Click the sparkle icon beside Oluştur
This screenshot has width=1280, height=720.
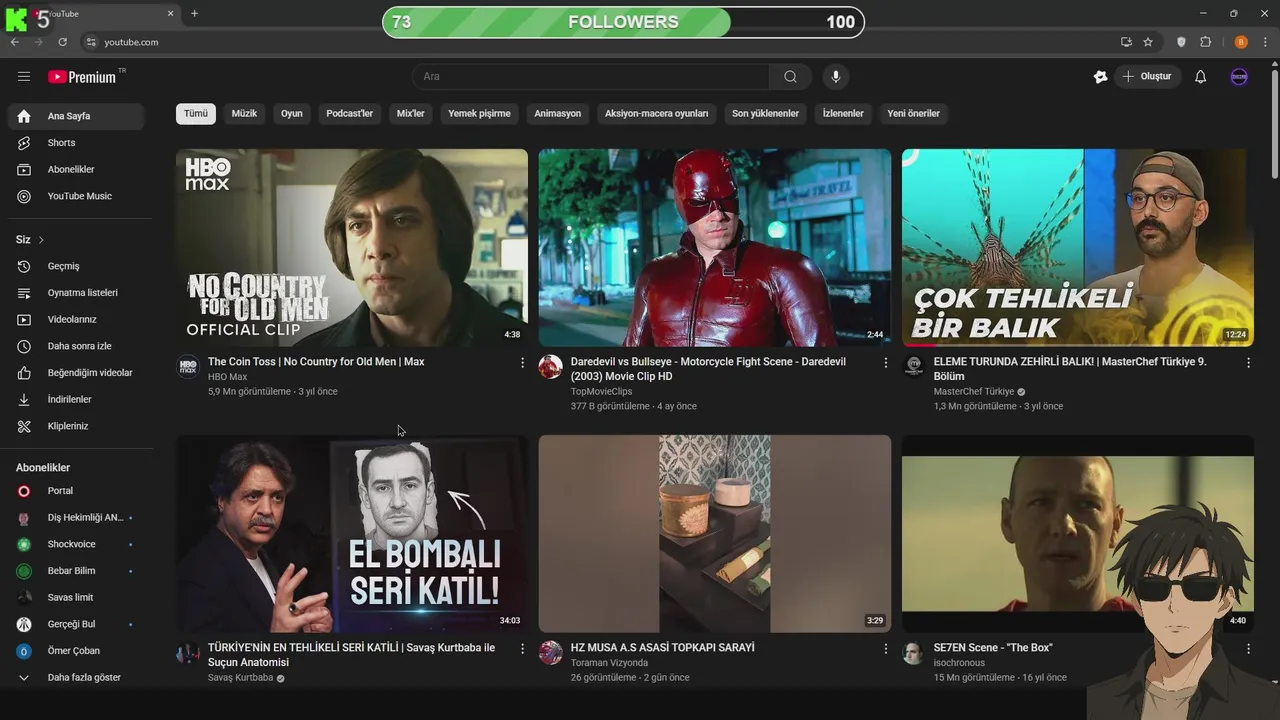click(x=1100, y=77)
